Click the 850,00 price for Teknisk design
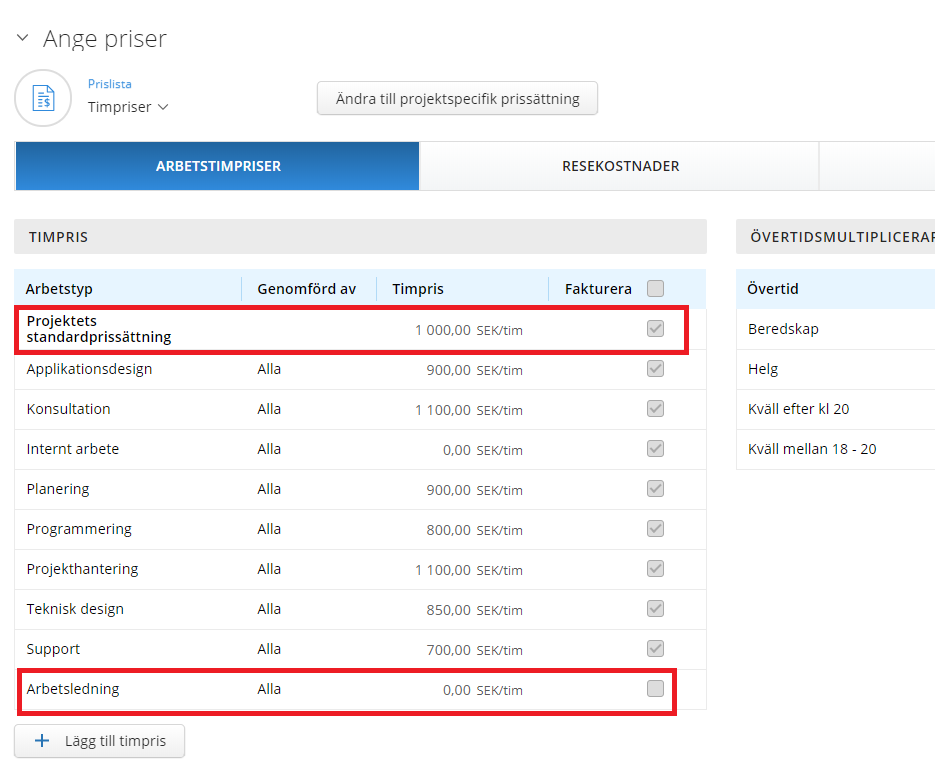The height and width of the screenshot is (759, 935). [448, 609]
